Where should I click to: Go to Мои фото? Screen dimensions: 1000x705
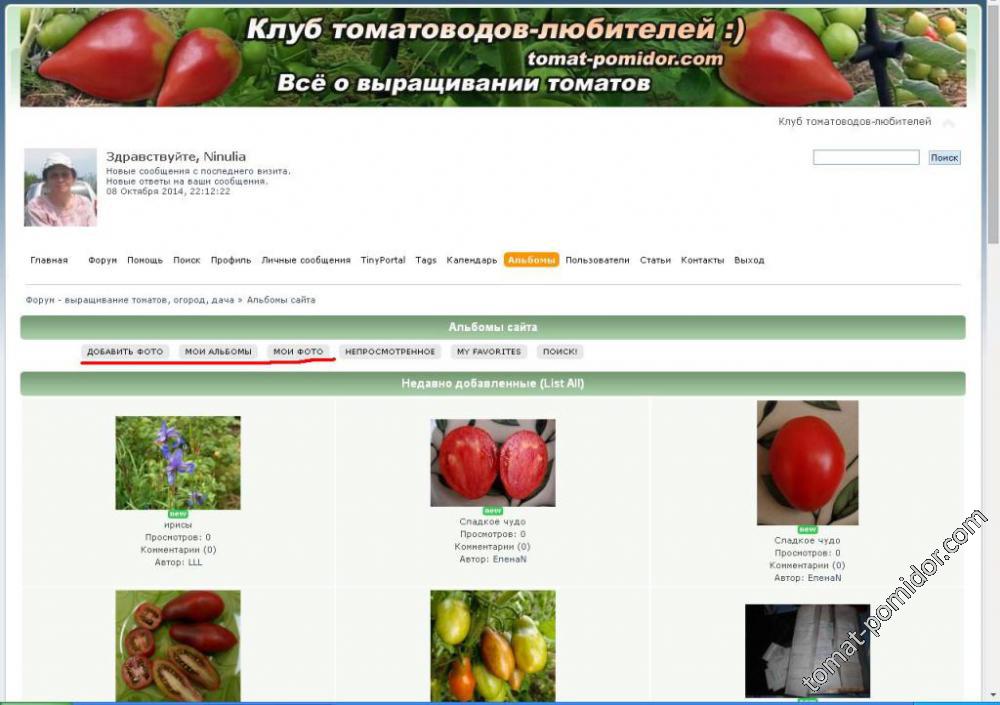[x=298, y=352]
